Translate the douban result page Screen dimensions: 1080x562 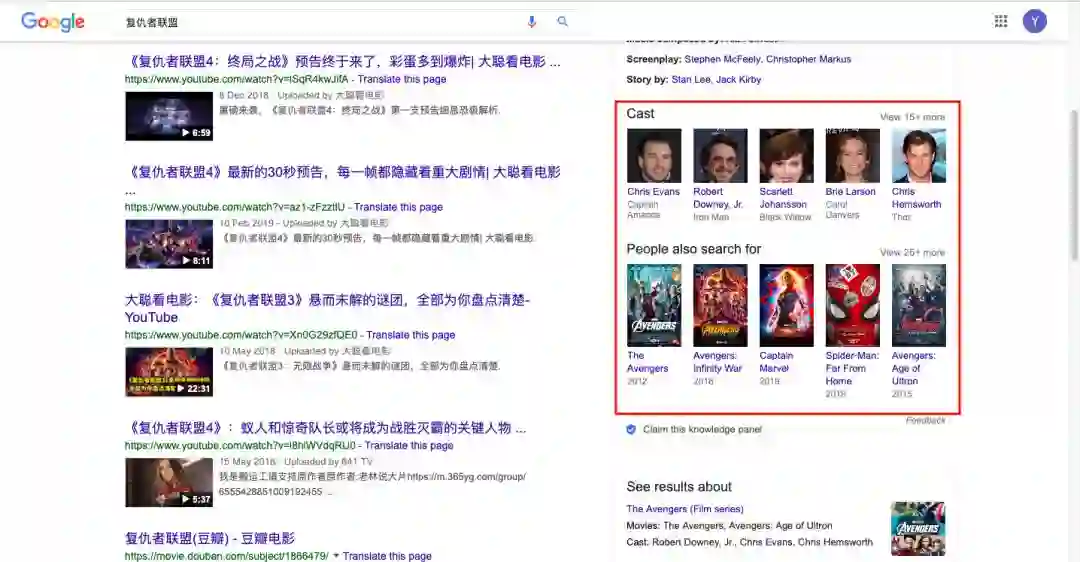coord(387,556)
